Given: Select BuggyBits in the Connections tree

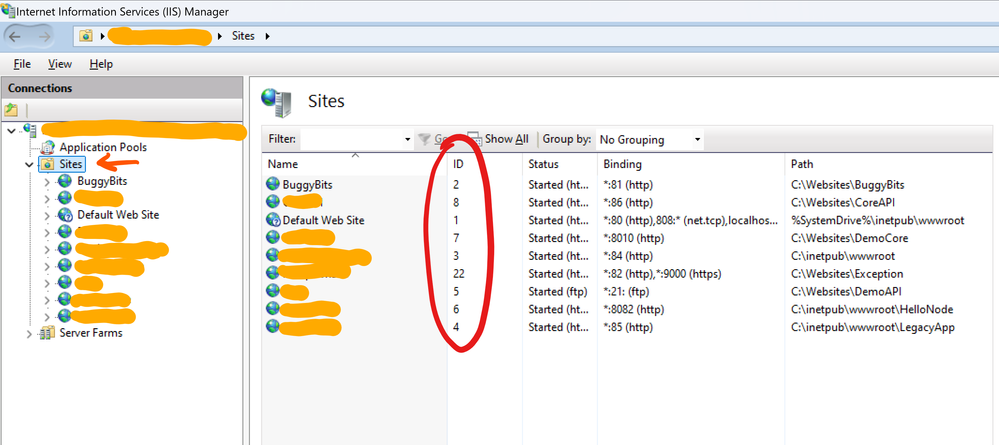Looking at the screenshot, I should tap(102, 181).
